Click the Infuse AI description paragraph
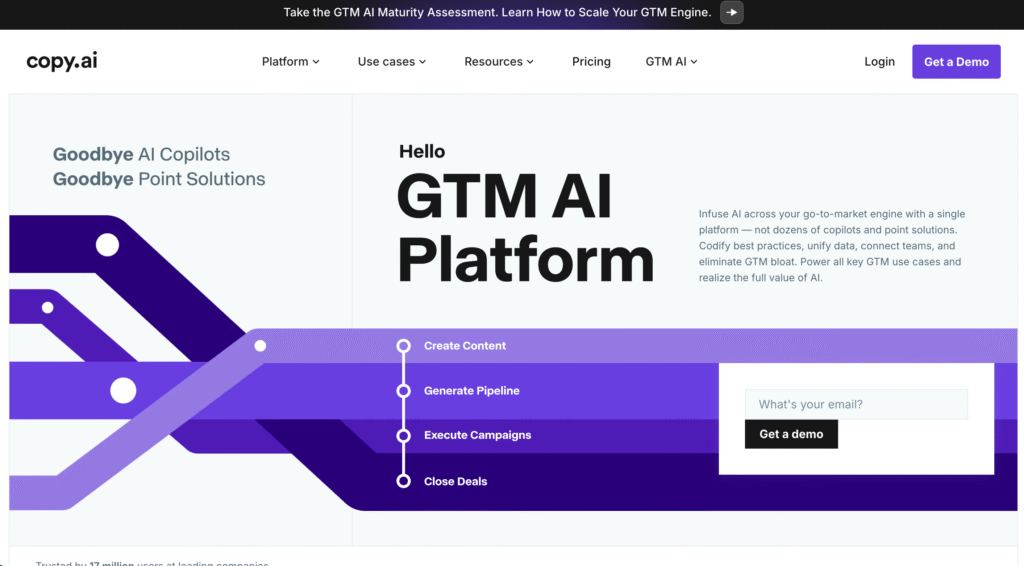 [x=831, y=245]
